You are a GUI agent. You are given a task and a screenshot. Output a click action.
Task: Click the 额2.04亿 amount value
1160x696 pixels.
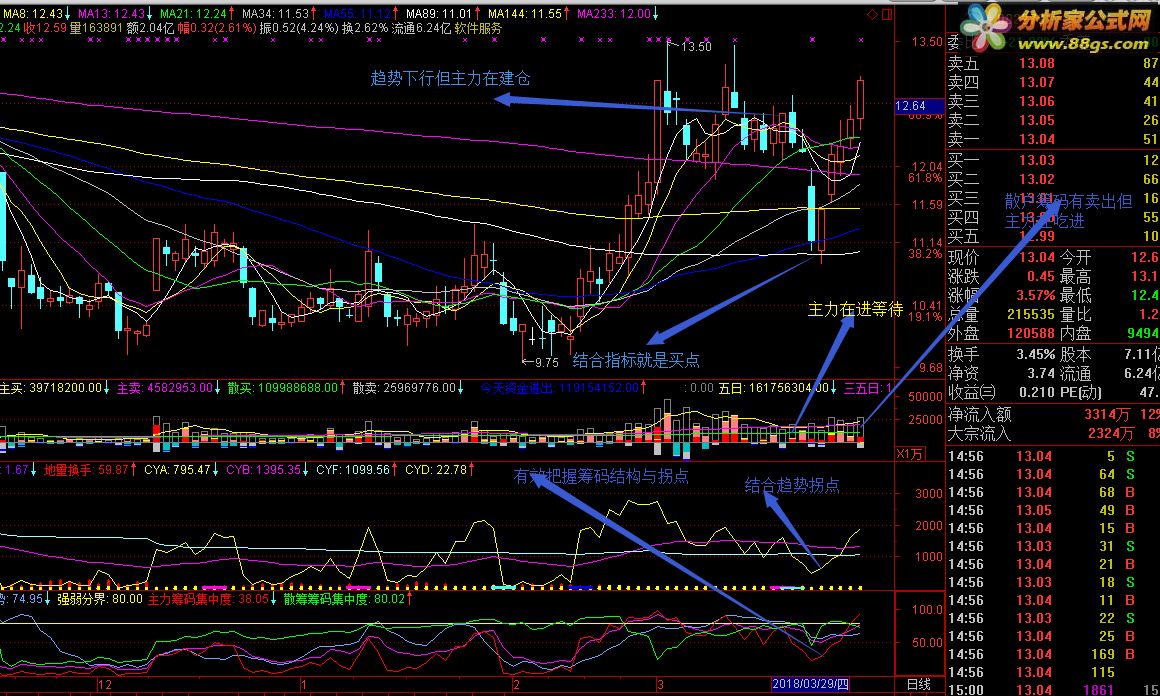tap(149, 28)
